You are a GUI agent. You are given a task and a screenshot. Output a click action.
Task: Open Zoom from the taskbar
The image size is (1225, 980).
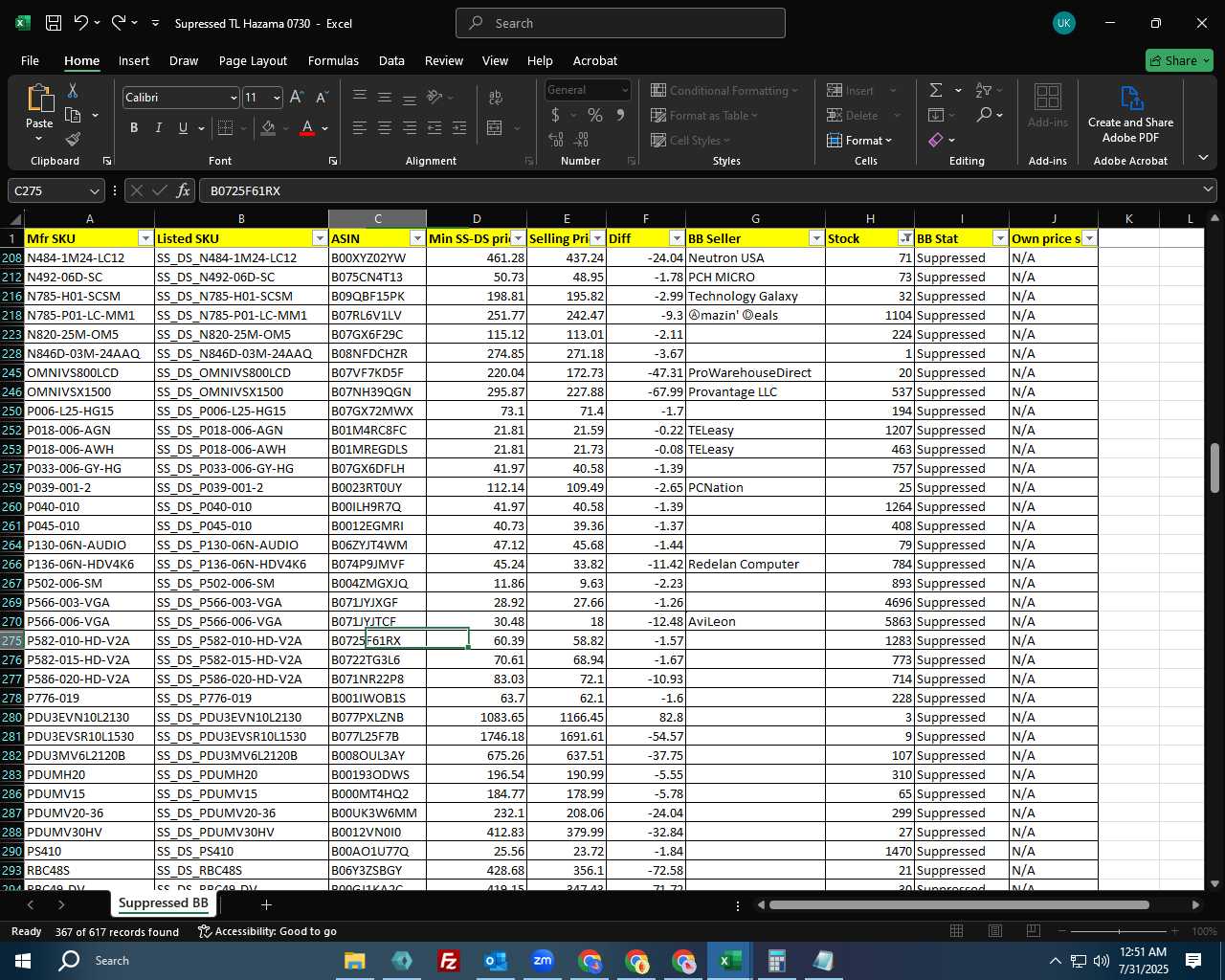(542, 960)
